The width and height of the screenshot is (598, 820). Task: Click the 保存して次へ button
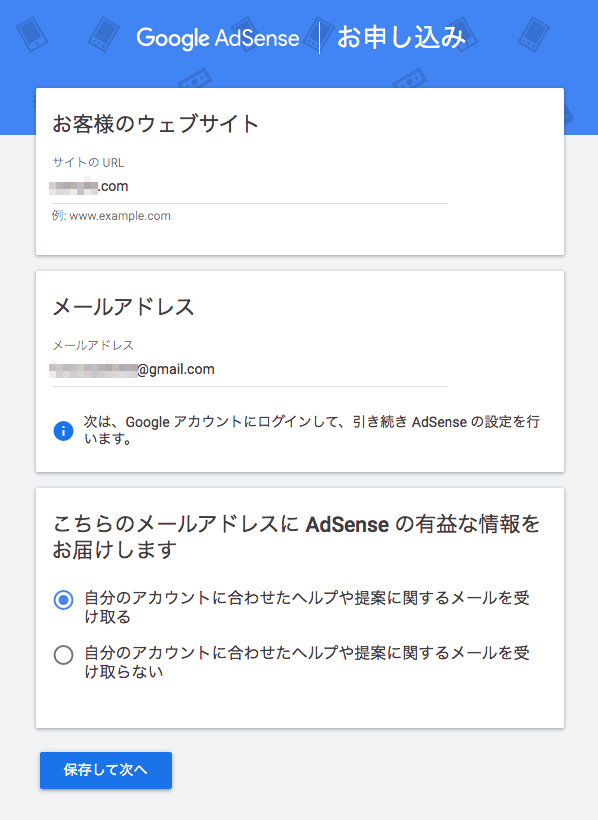(x=106, y=770)
